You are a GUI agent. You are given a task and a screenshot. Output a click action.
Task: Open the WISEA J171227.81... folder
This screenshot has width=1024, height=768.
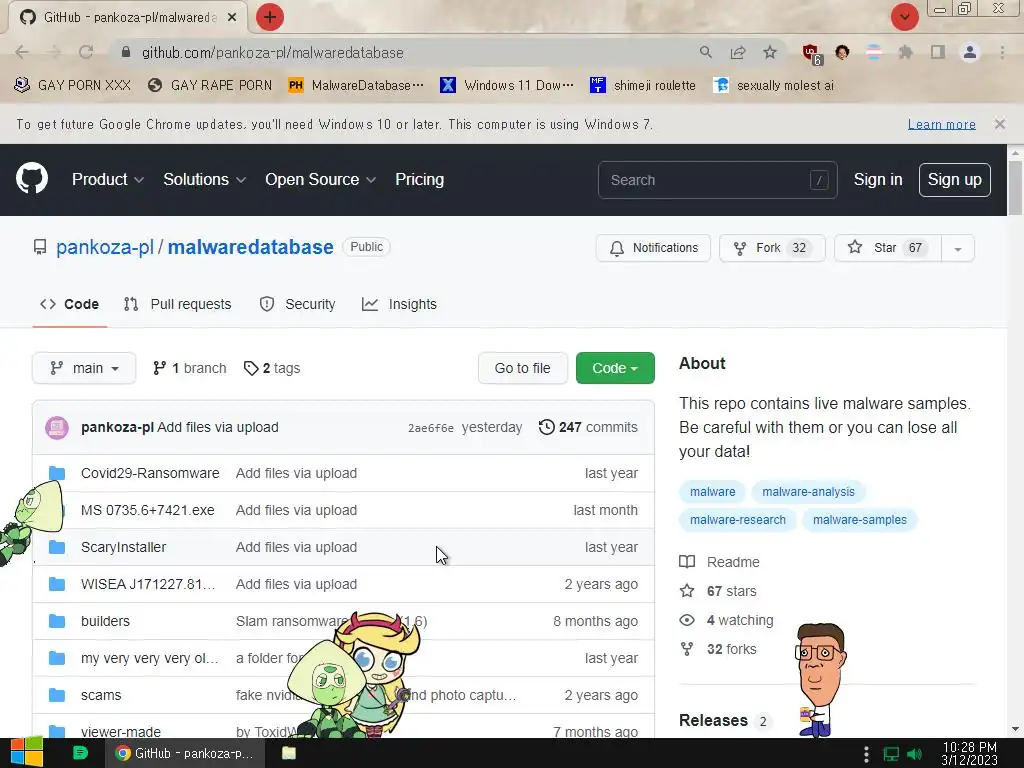click(x=148, y=584)
